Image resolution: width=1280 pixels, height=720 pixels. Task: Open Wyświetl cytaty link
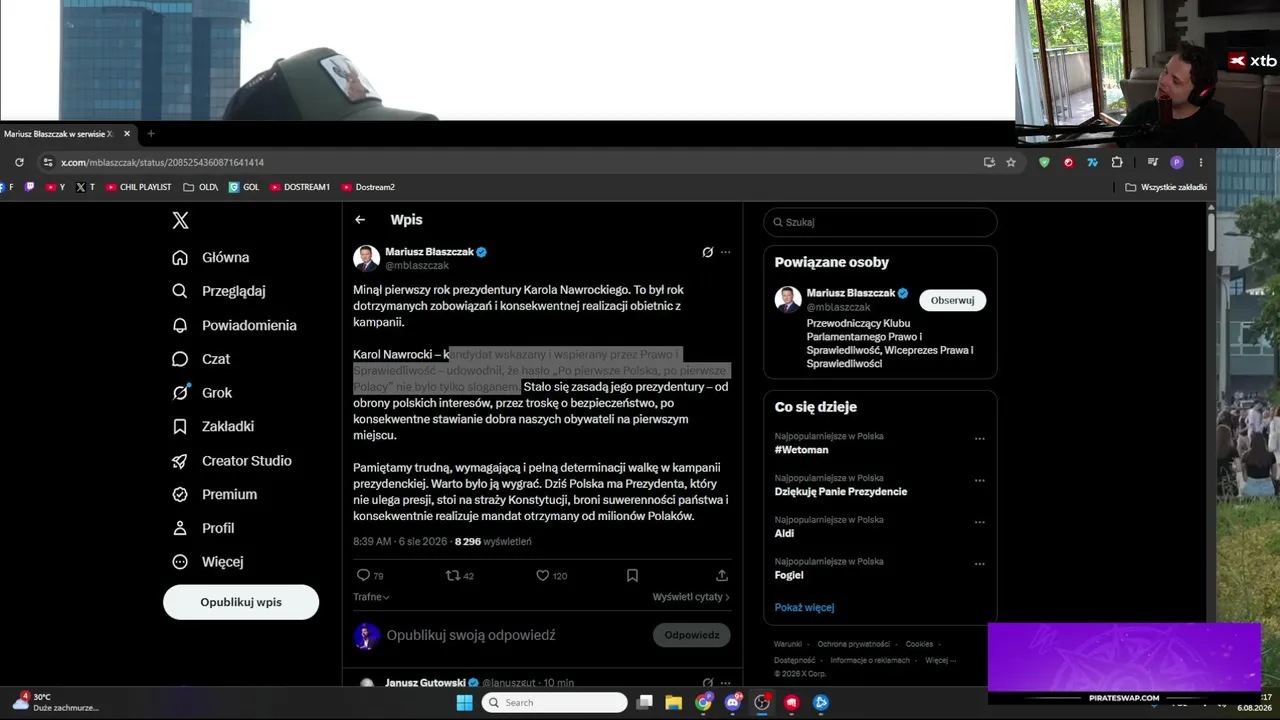(x=691, y=597)
